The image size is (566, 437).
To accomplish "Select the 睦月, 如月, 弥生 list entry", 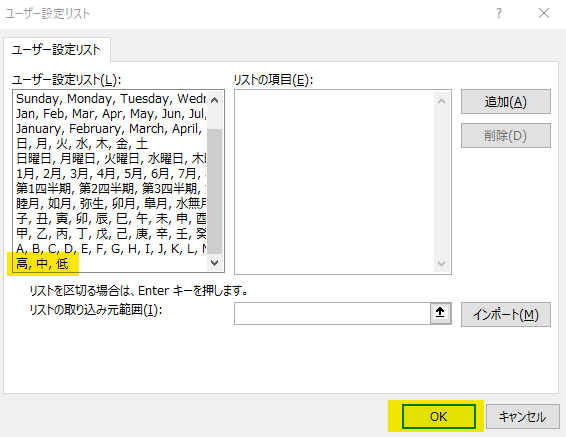I will point(111,204).
